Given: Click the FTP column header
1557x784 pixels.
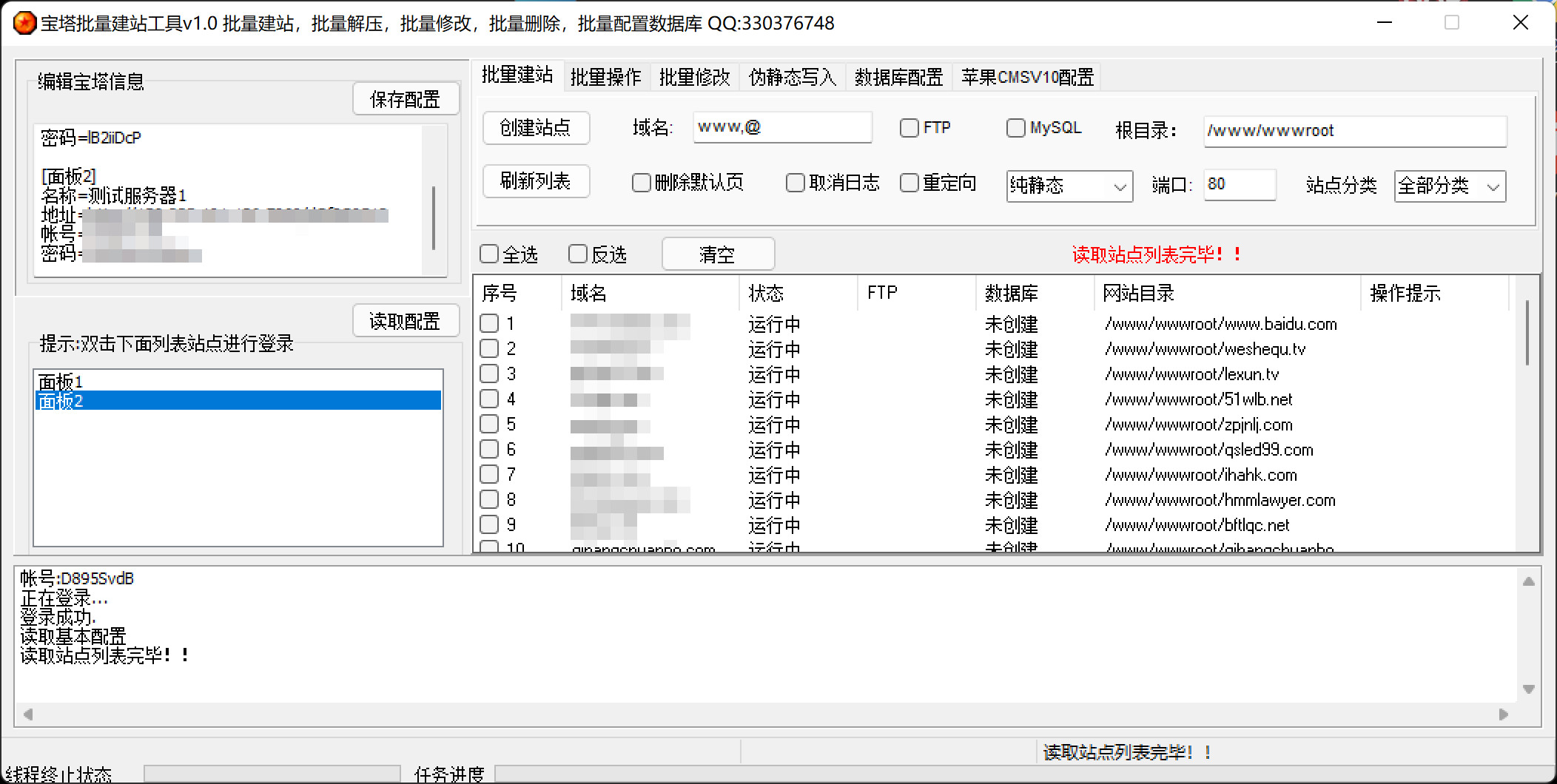Looking at the screenshot, I should 917,293.
